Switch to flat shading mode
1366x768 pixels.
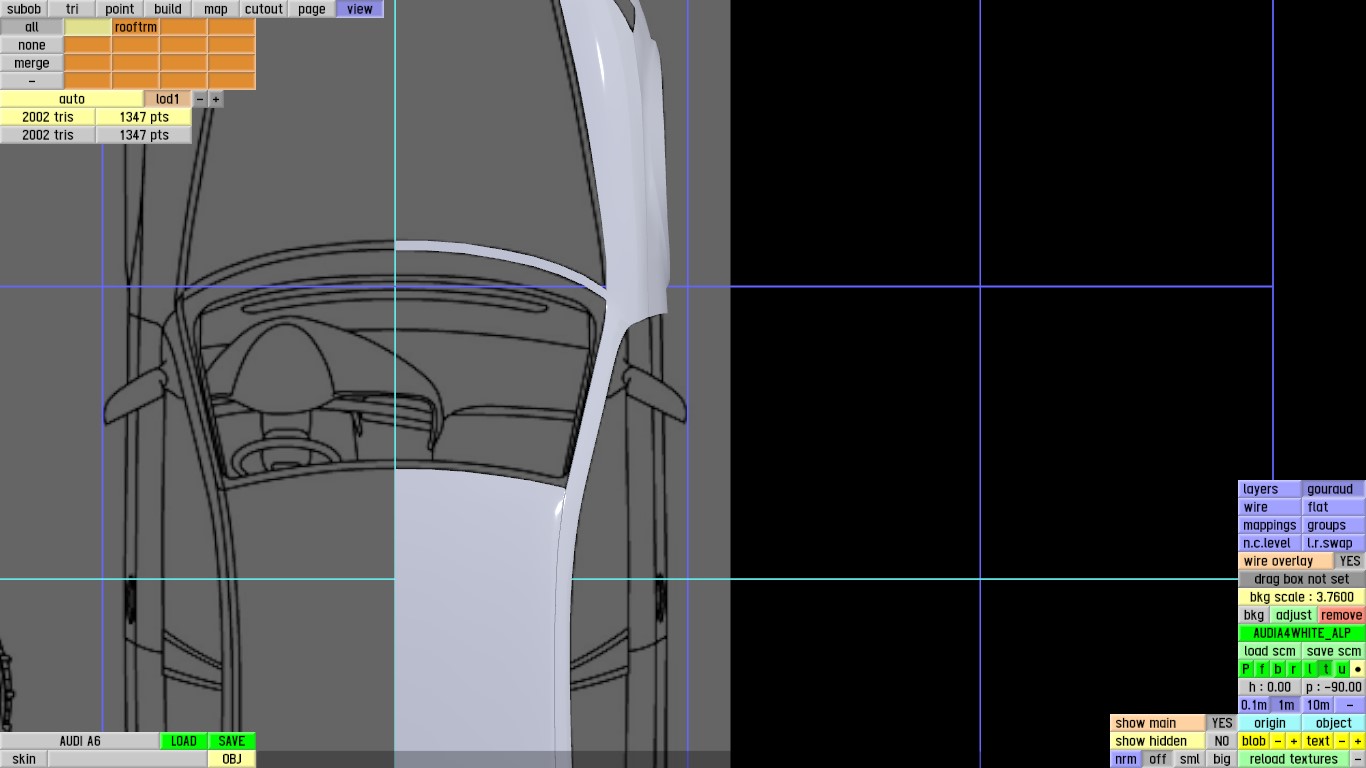click(1334, 507)
